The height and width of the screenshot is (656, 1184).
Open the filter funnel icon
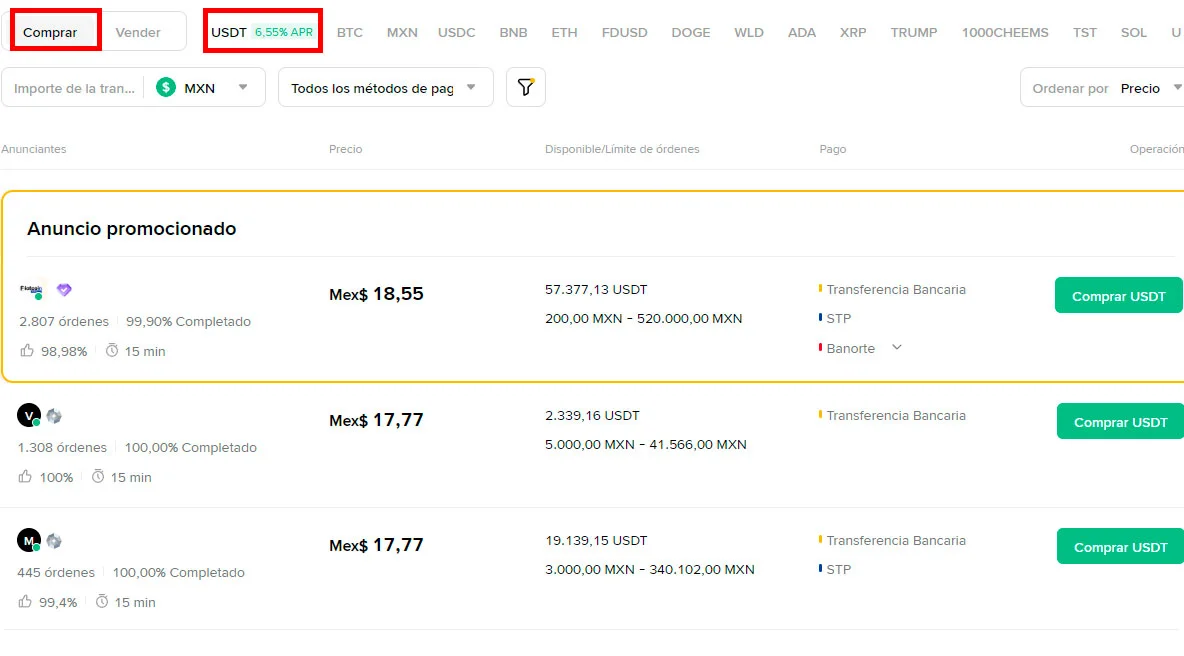pos(526,88)
